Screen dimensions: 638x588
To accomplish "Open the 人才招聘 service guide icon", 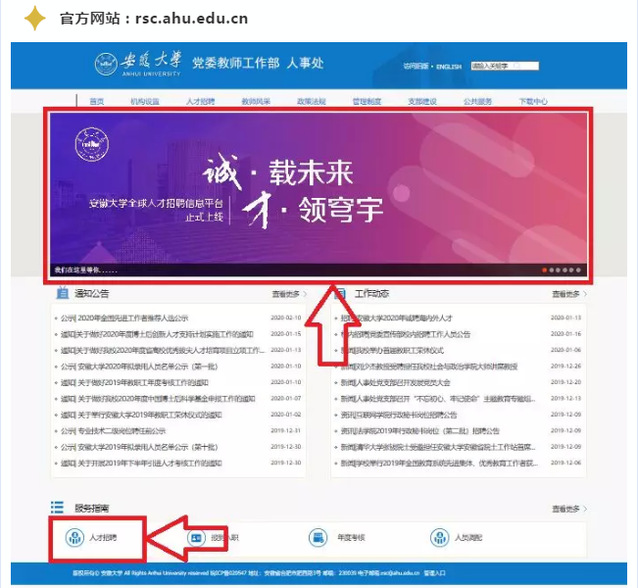I will (74, 538).
